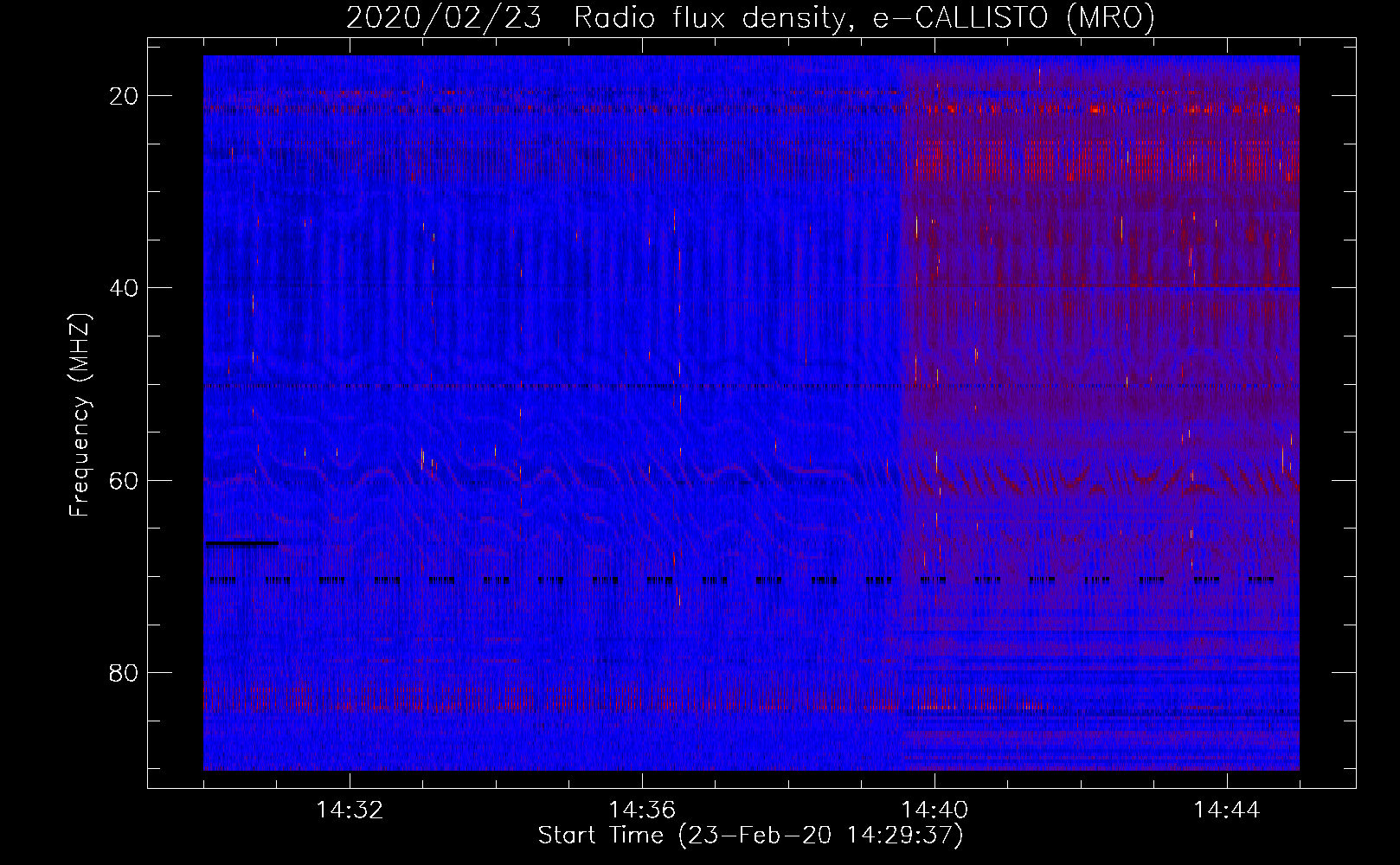Click the short black bar near 67 MHz

pos(241,543)
